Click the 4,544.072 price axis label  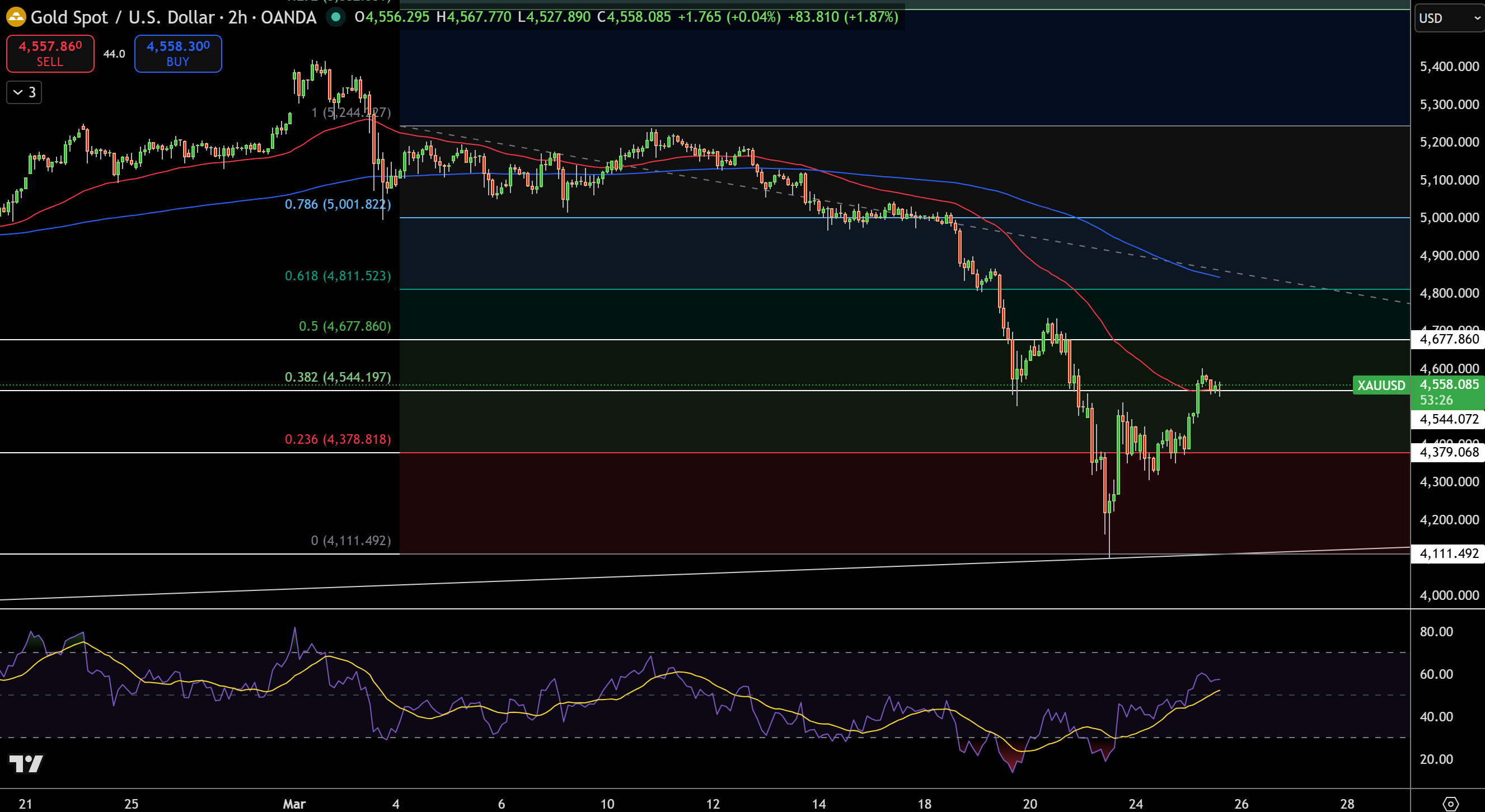(x=1449, y=419)
